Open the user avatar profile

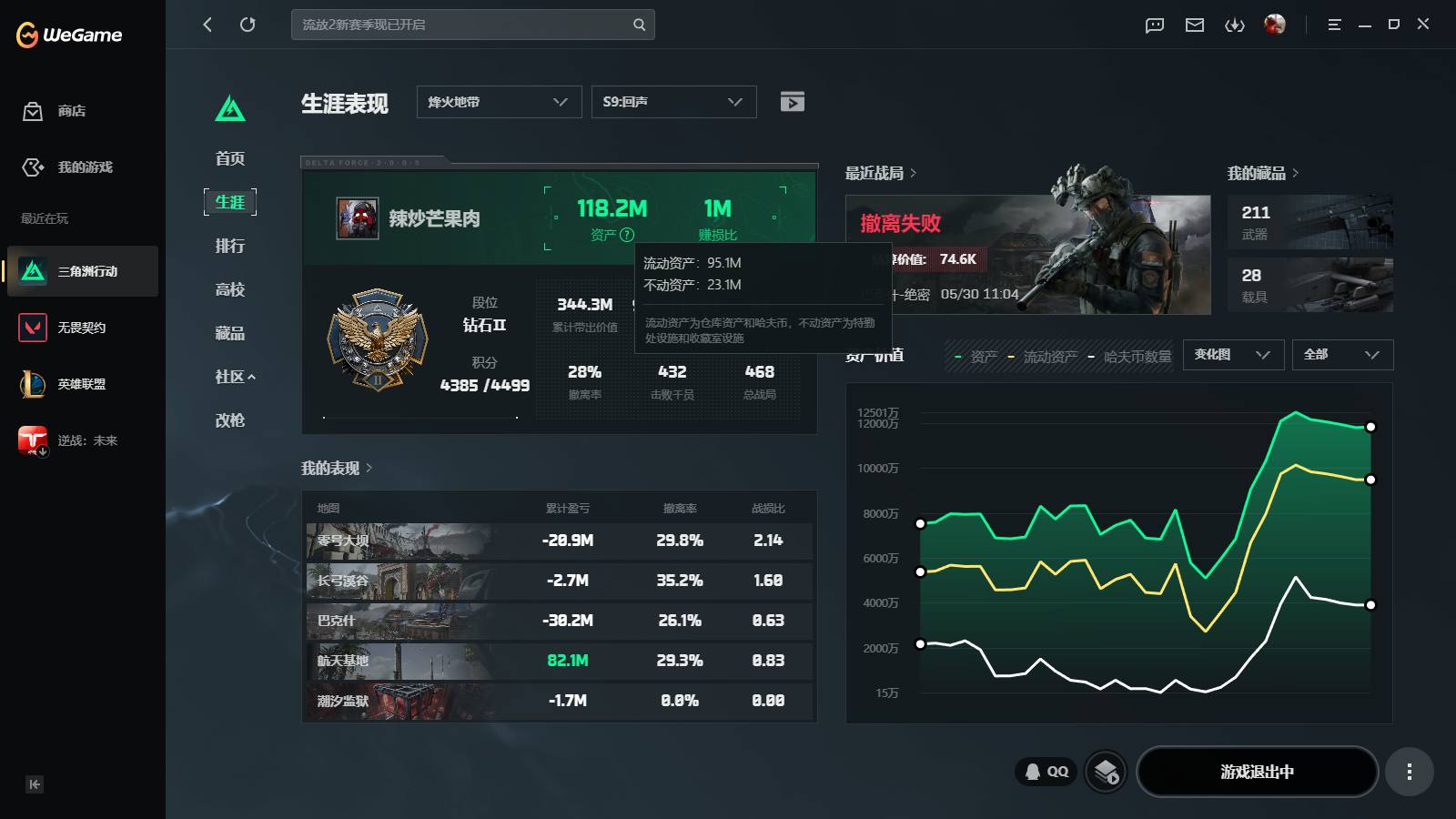[x=1275, y=25]
